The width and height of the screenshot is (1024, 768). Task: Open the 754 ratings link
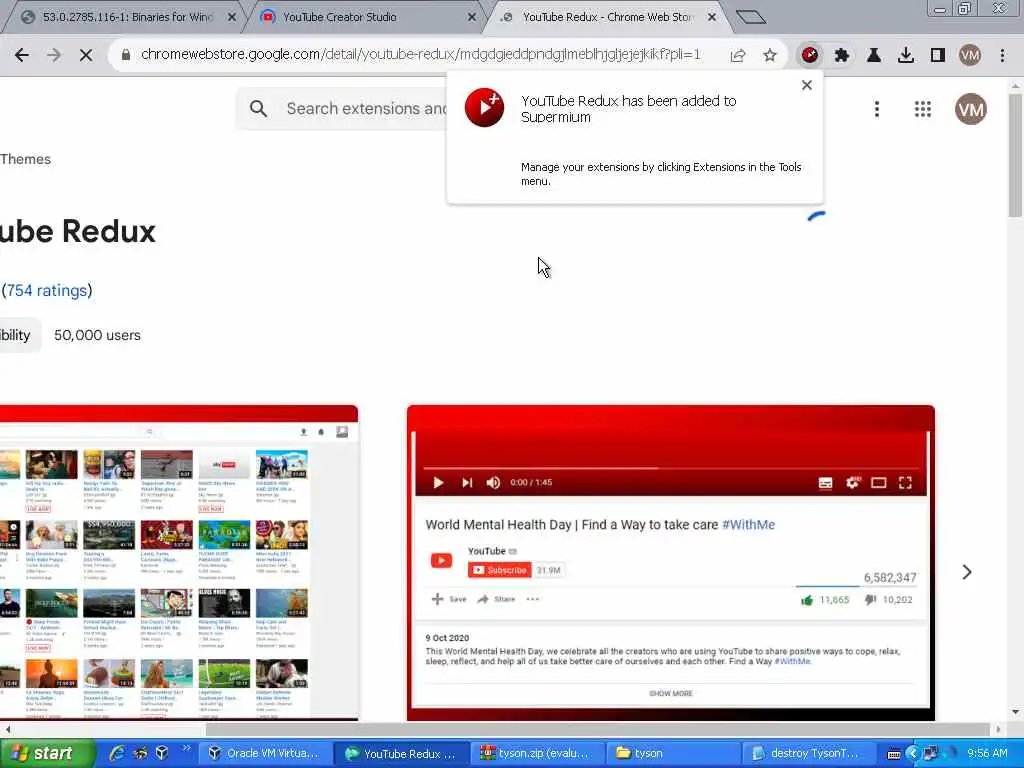(x=46, y=291)
